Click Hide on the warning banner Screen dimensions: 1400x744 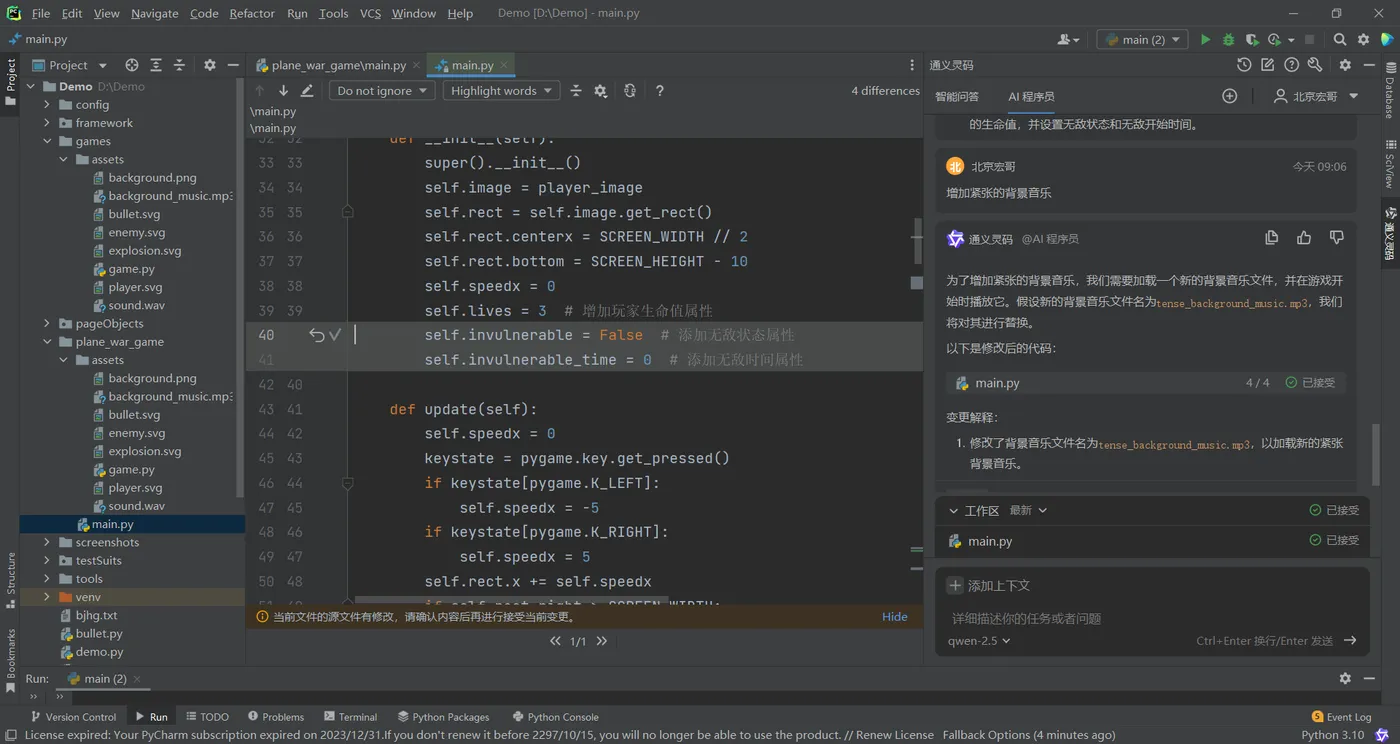[894, 617]
